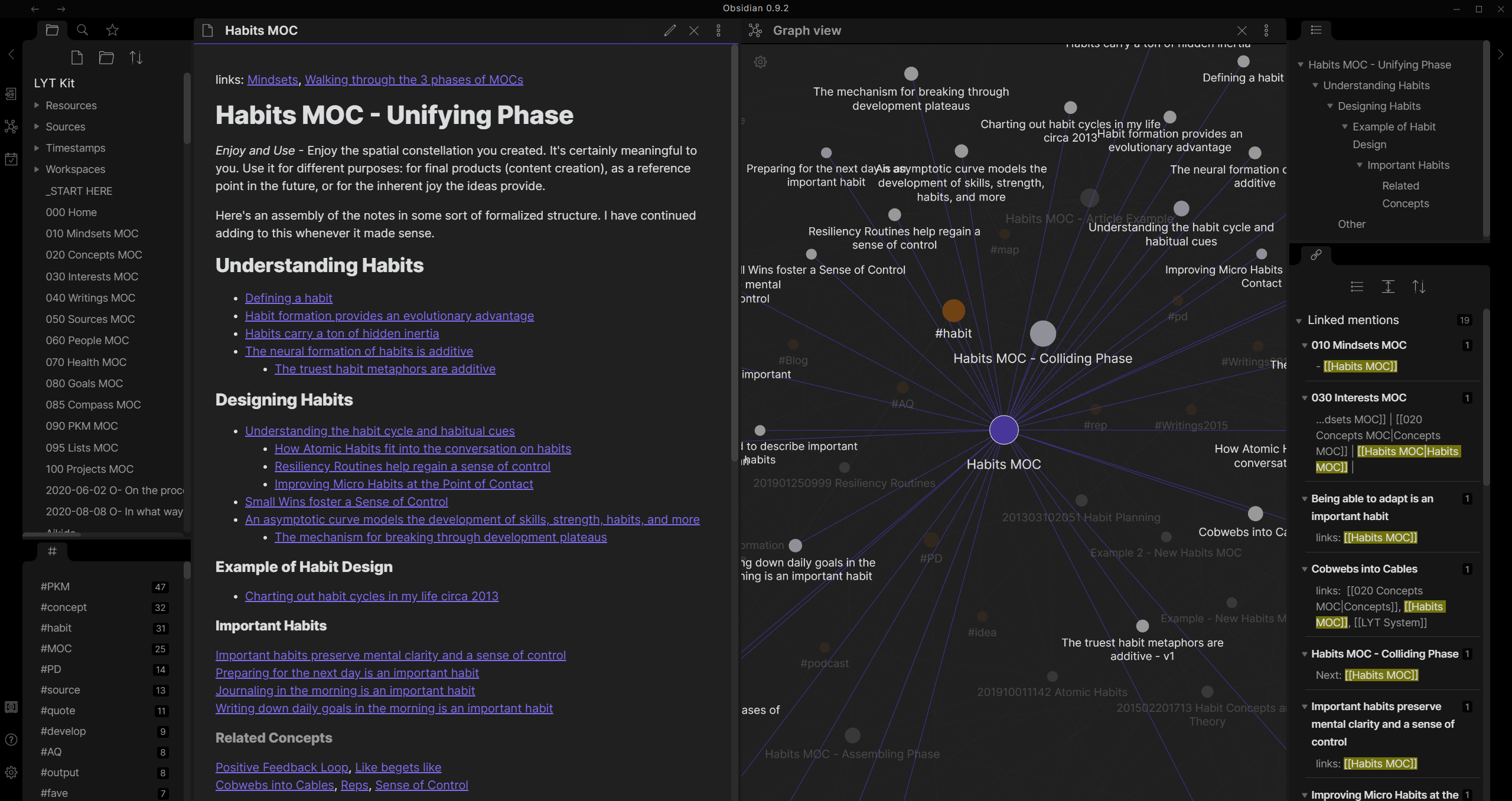Click the edit pencil icon in note header
Image resolution: width=1512 pixels, height=801 pixels.
coord(669,30)
